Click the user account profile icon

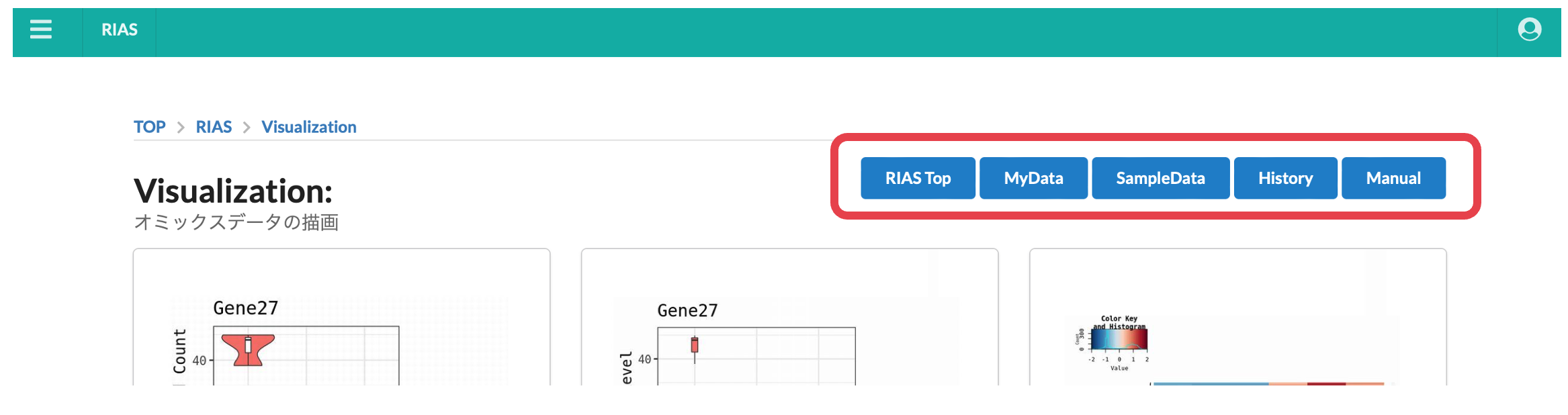[x=1529, y=30]
